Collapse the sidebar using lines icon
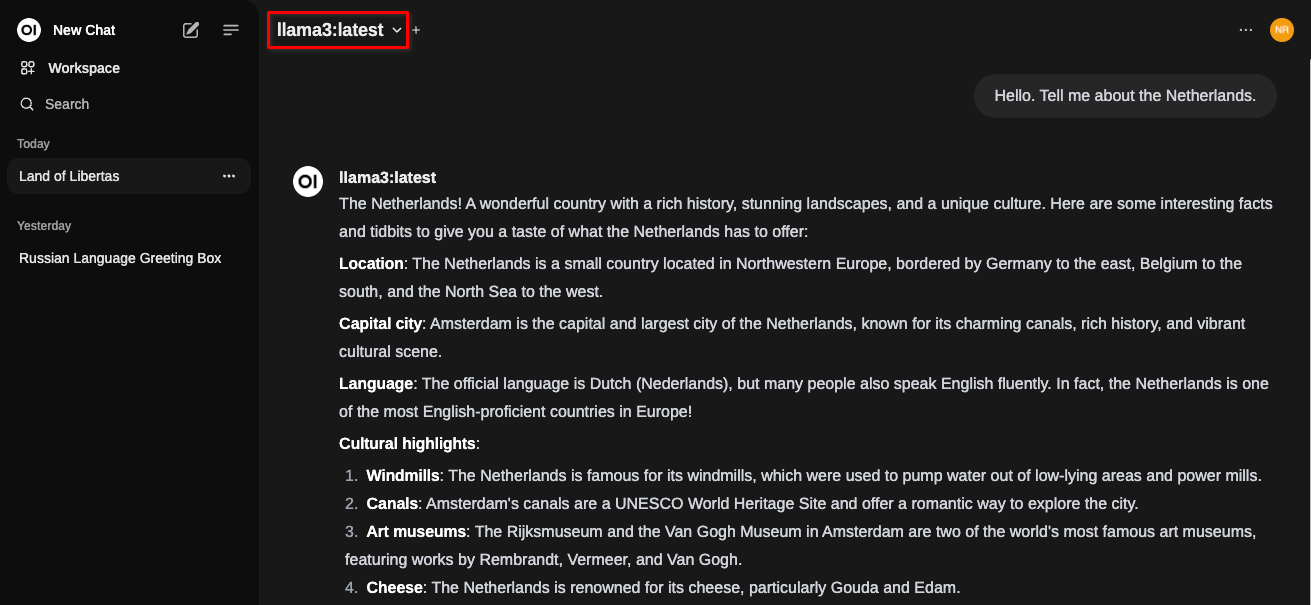The width and height of the screenshot is (1311, 605). coord(231,30)
